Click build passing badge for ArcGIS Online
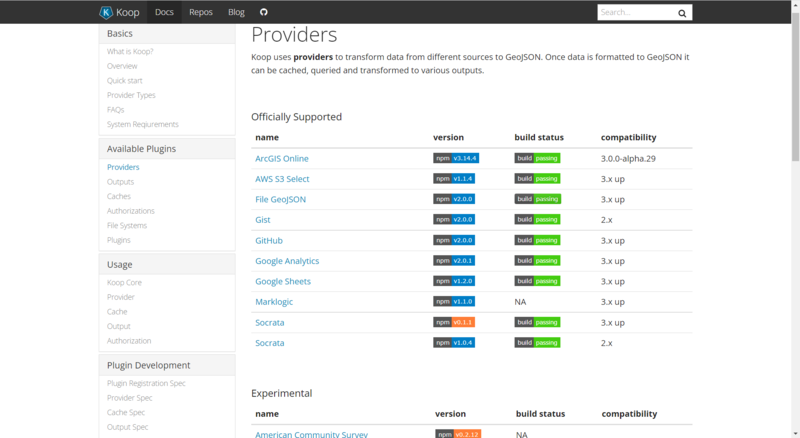This screenshot has height=438, width=800. (537, 158)
